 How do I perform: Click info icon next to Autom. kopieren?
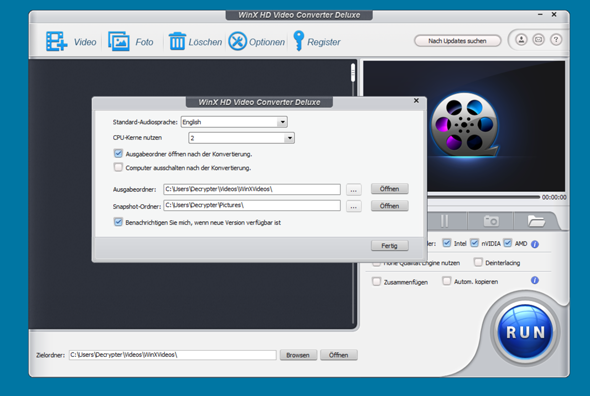click(x=535, y=280)
